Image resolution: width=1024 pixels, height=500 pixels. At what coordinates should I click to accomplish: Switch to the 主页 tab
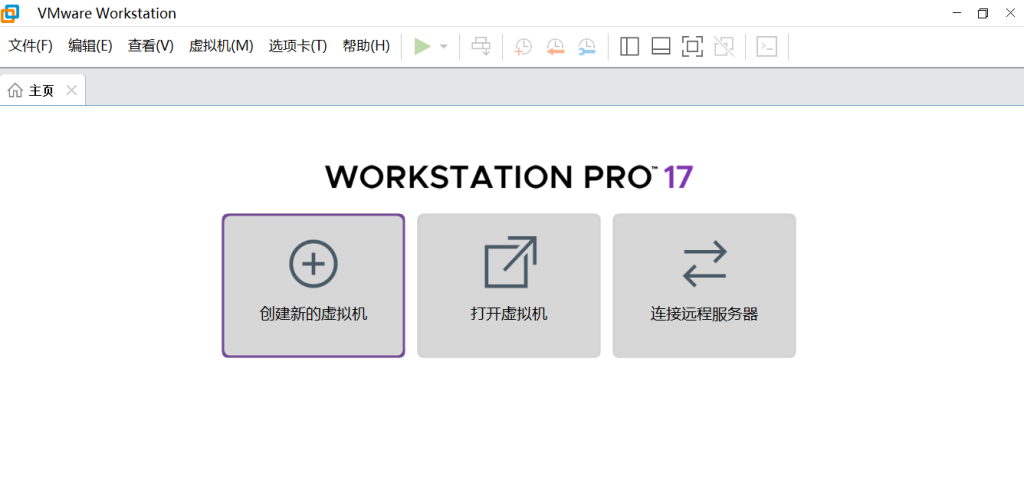tap(42, 90)
